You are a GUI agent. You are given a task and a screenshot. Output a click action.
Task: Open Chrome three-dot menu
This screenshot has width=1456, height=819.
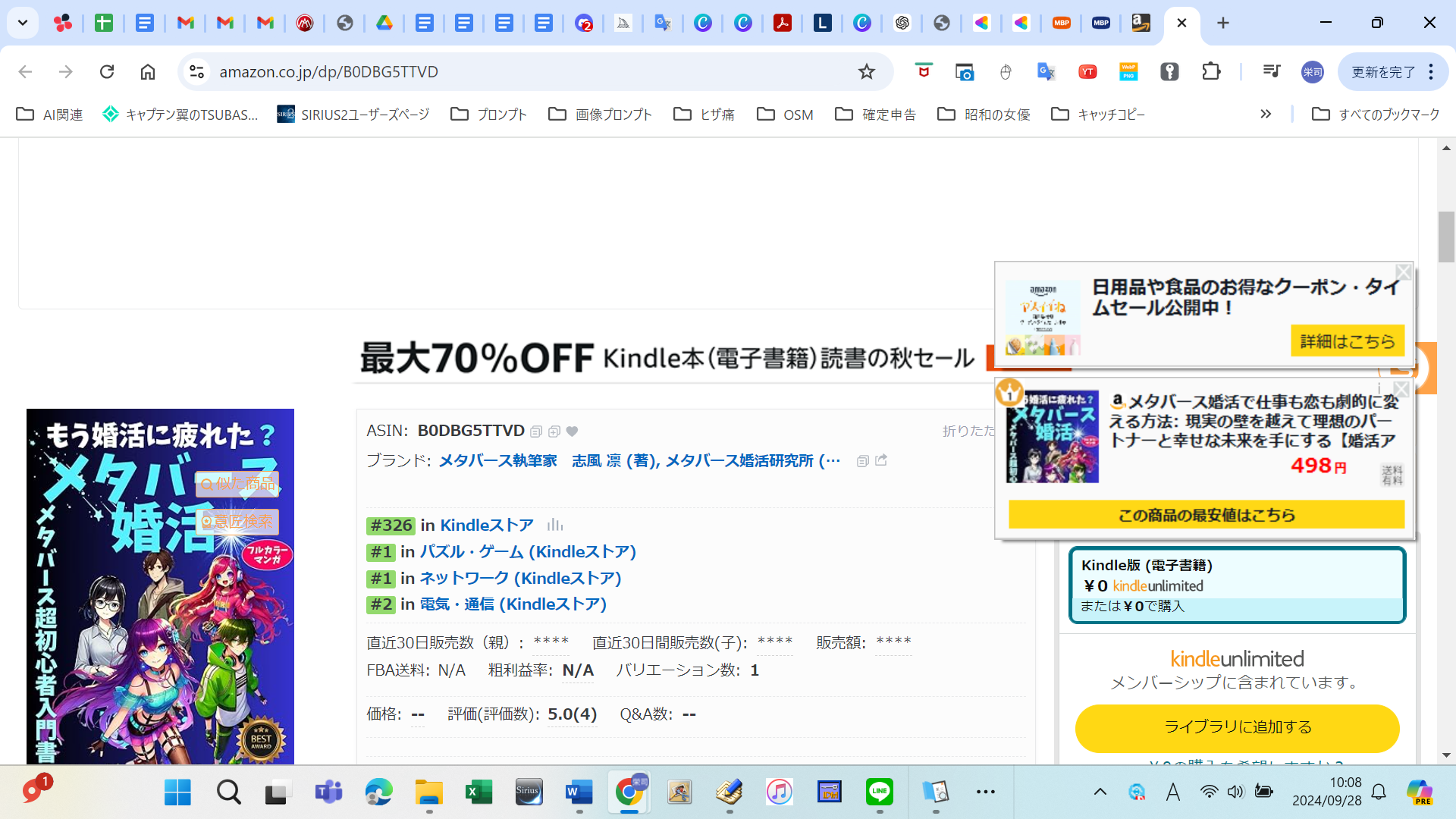(x=1431, y=71)
